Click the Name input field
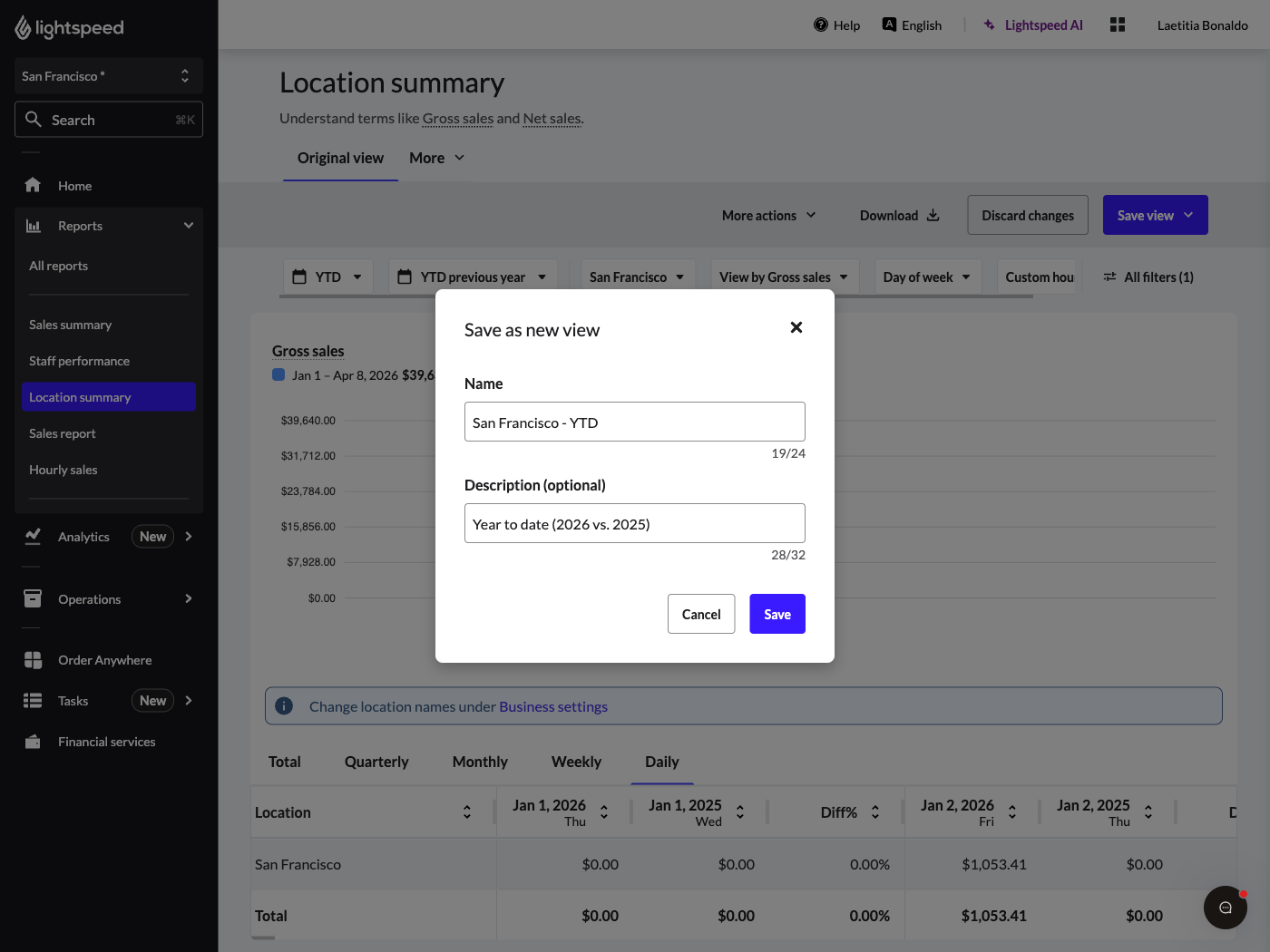 click(634, 423)
